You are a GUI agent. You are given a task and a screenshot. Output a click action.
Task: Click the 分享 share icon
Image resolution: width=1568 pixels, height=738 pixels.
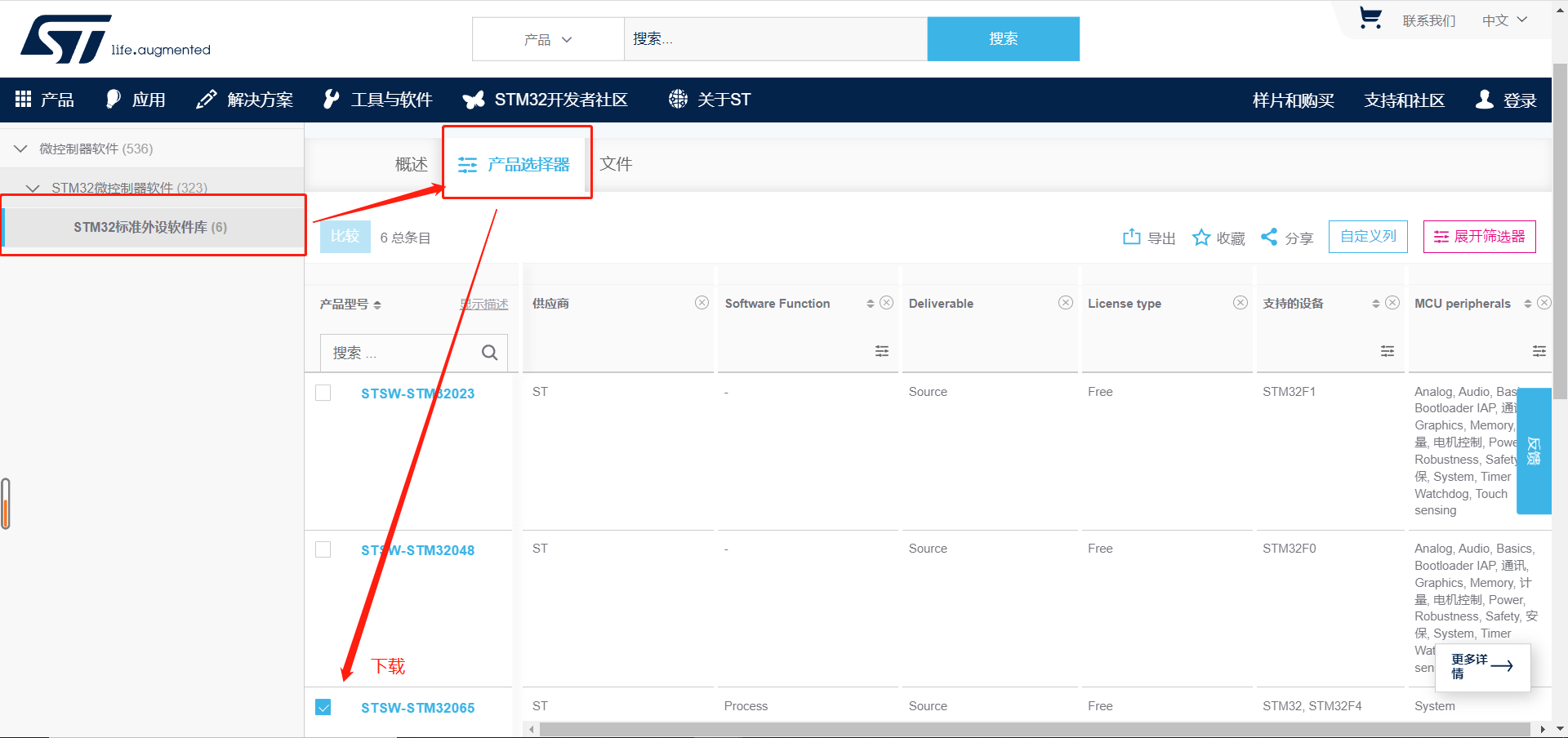point(1269,237)
